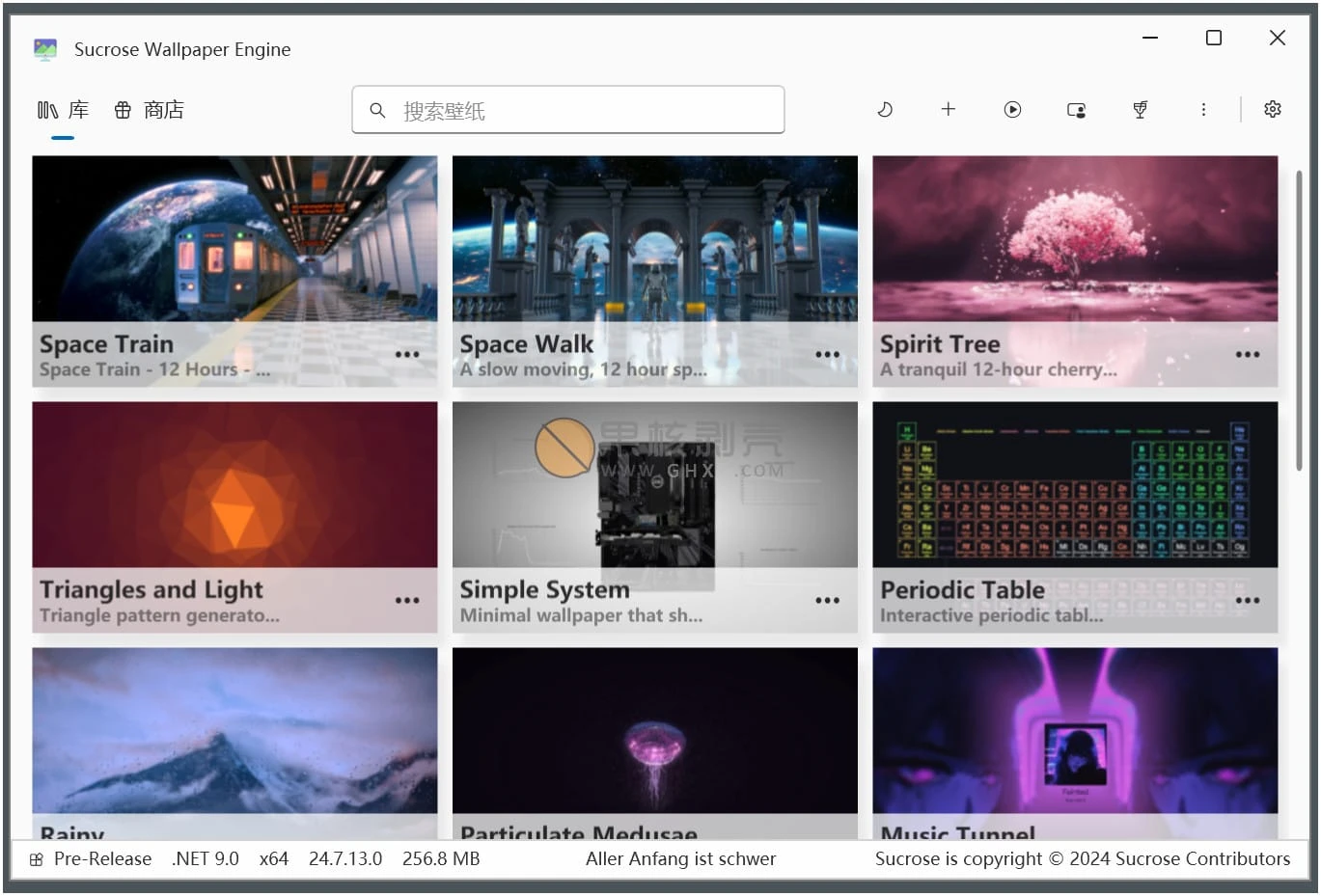Switch to the store tab

coord(149,110)
